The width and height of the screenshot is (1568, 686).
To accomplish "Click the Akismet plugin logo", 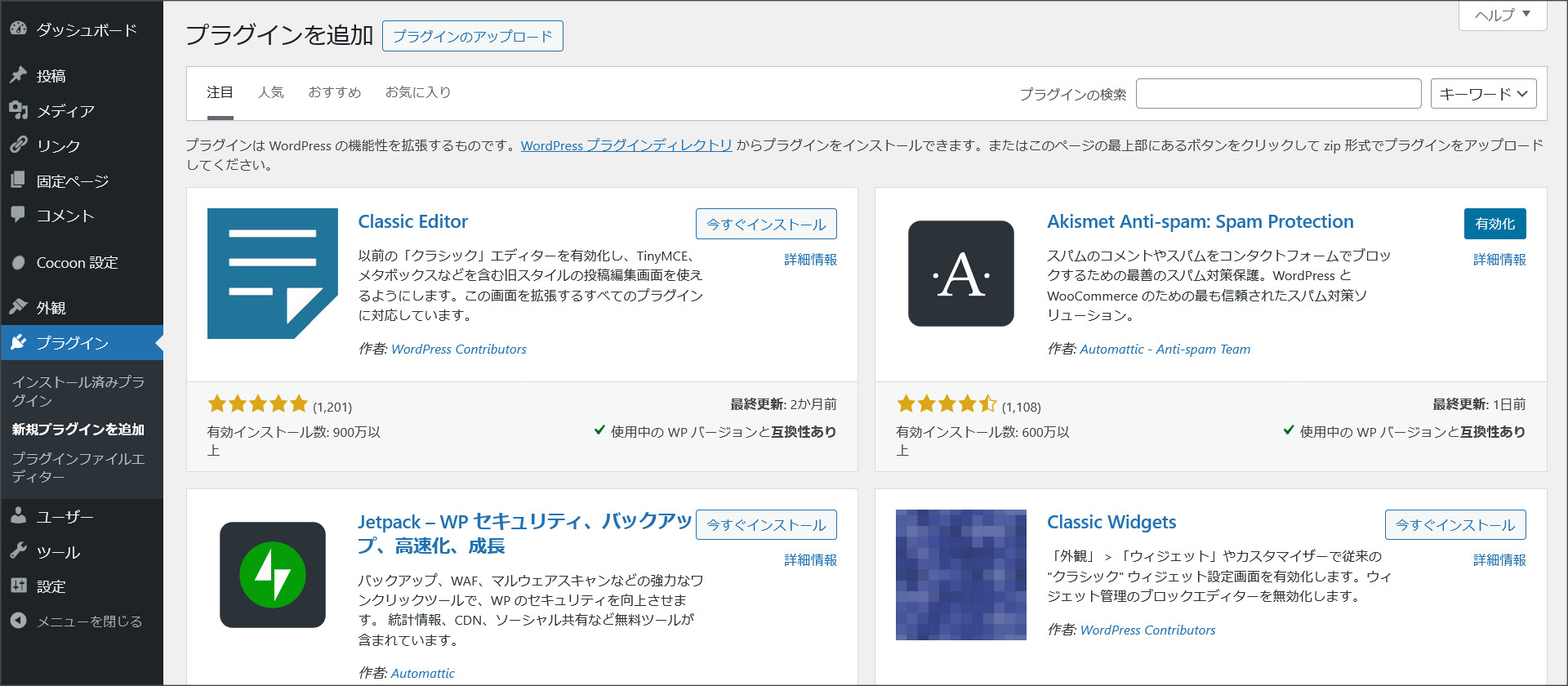I will click(961, 274).
